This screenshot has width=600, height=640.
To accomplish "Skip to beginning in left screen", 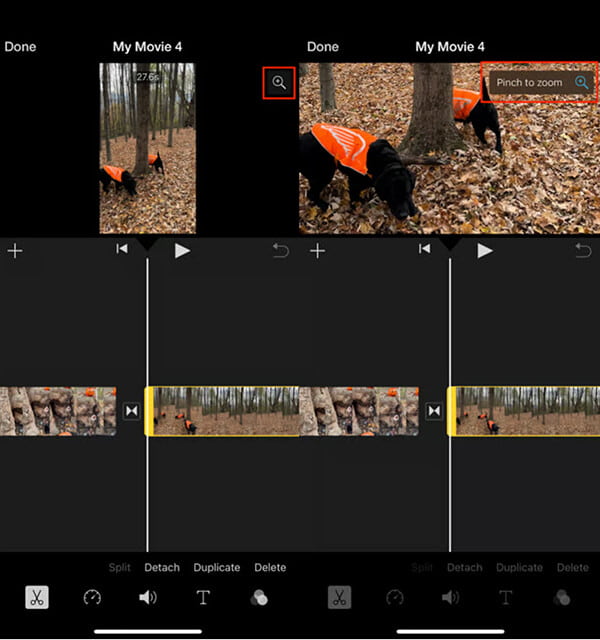I will tap(122, 249).
